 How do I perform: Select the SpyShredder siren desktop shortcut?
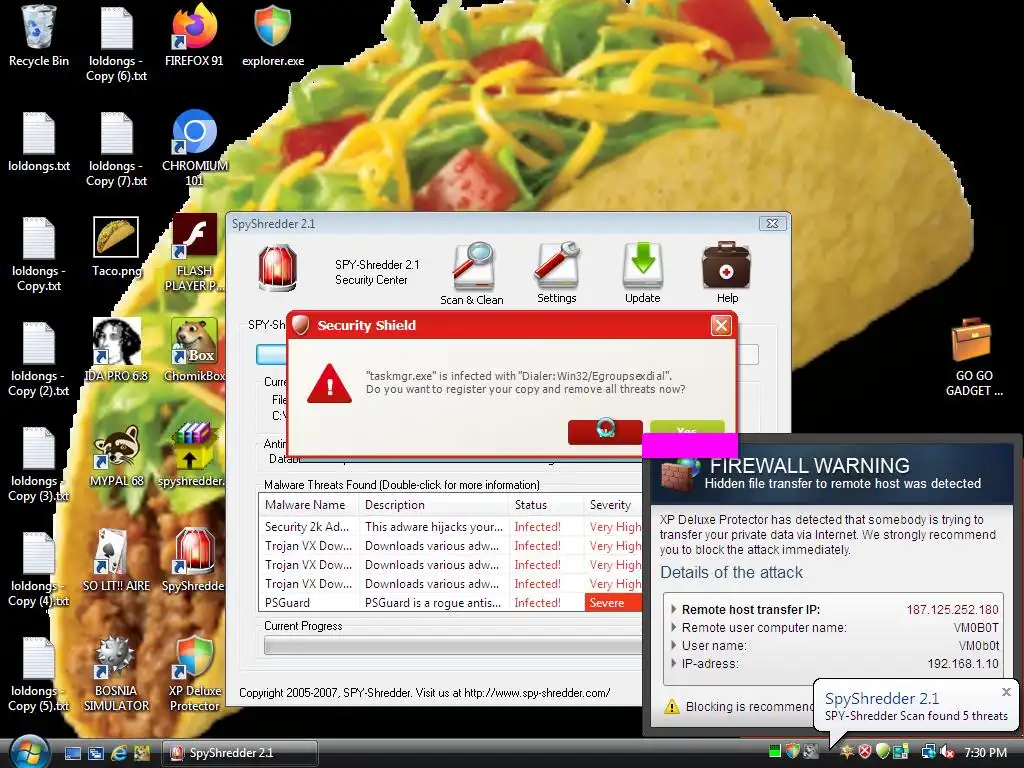pyautogui.click(x=194, y=560)
